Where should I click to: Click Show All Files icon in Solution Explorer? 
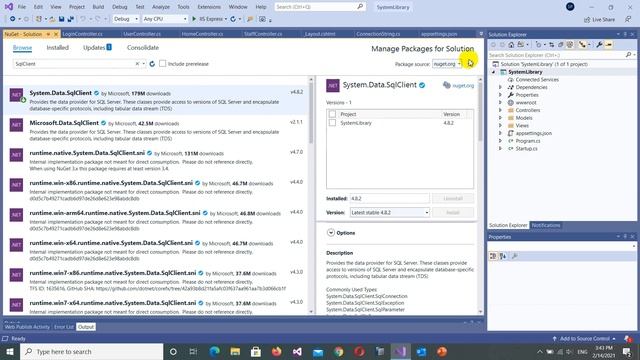click(x=570, y=45)
